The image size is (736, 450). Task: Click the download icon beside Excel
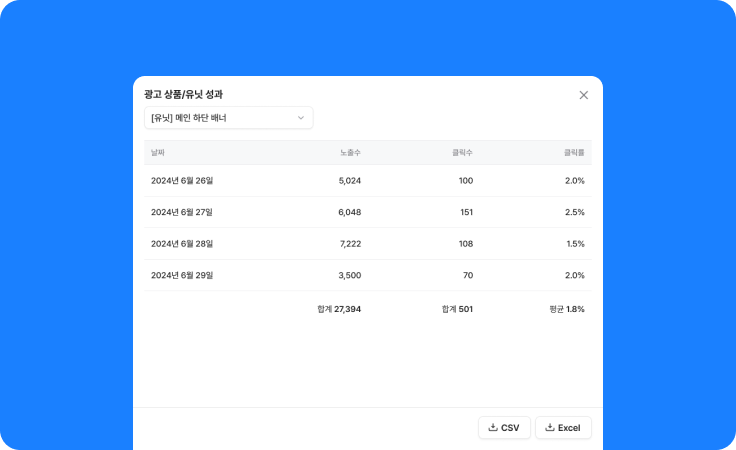(550, 428)
